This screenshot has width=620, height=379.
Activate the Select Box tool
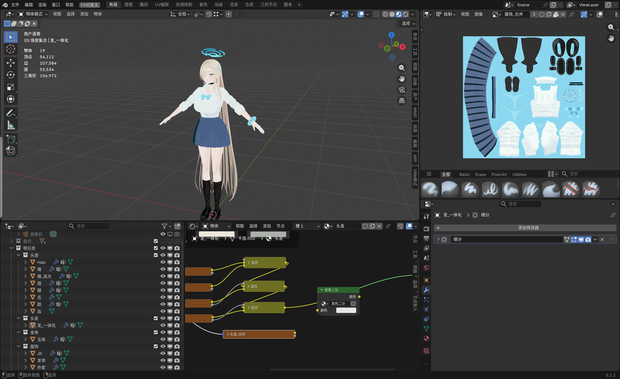tap(11, 37)
